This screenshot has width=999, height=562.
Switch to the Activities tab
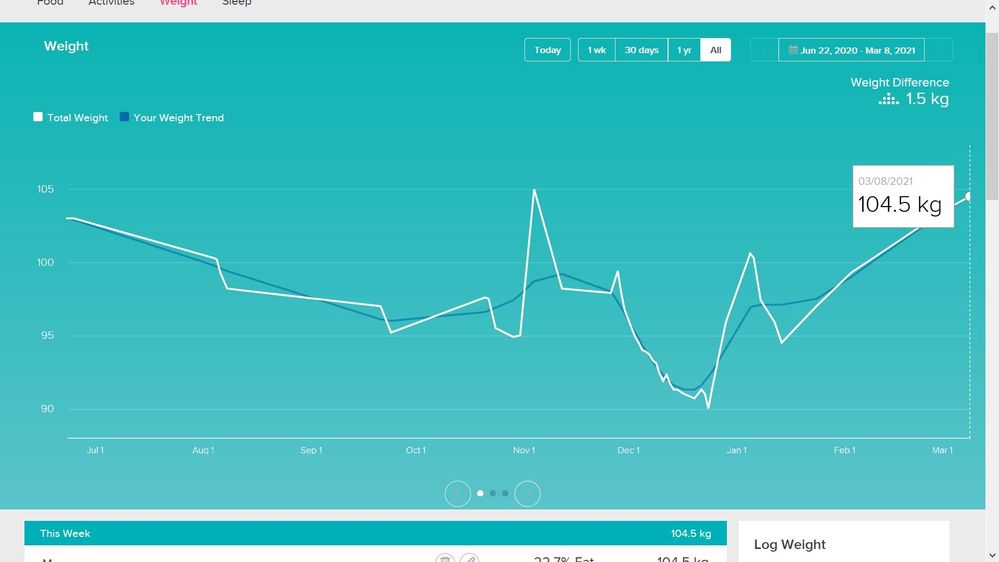[111, 3]
